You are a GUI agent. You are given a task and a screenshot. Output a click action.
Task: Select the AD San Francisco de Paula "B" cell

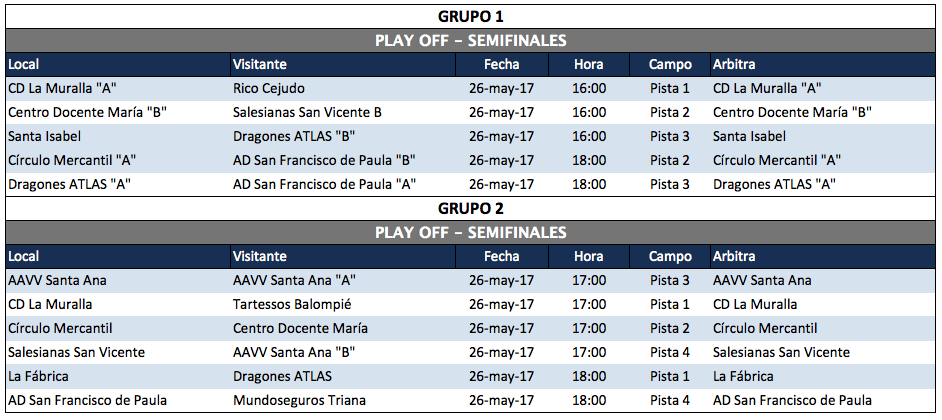coord(324,160)
